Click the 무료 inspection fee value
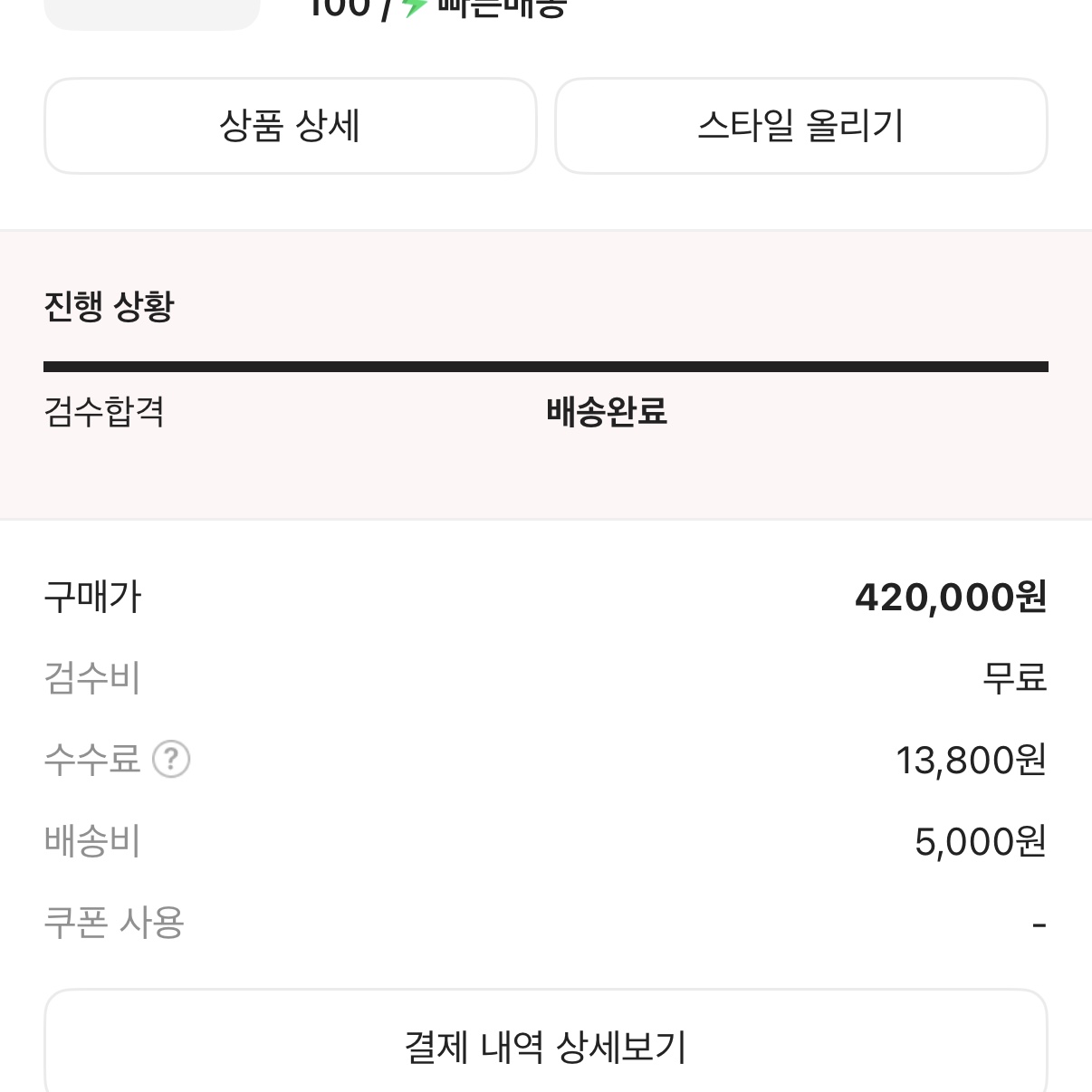The image size is (1092, 1092). click(x=1015, y=677)
